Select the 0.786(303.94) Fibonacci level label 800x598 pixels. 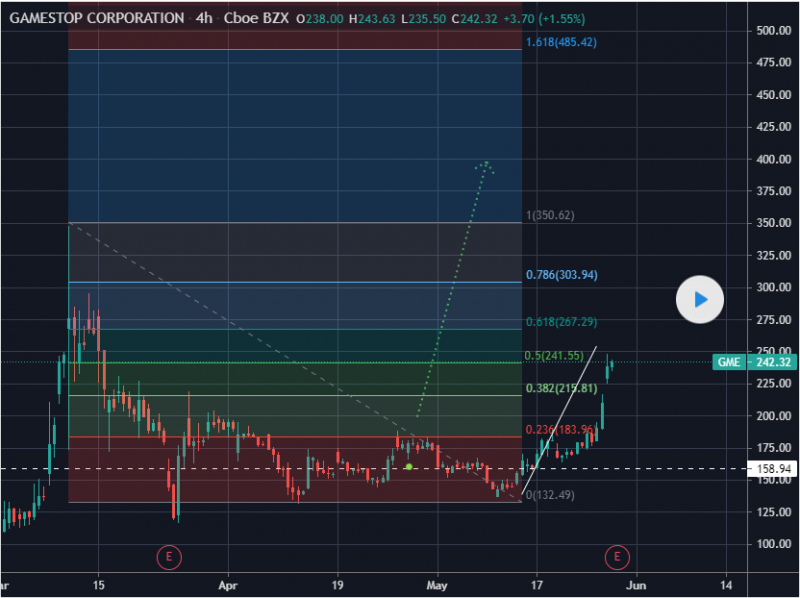[x=561, y=275]
